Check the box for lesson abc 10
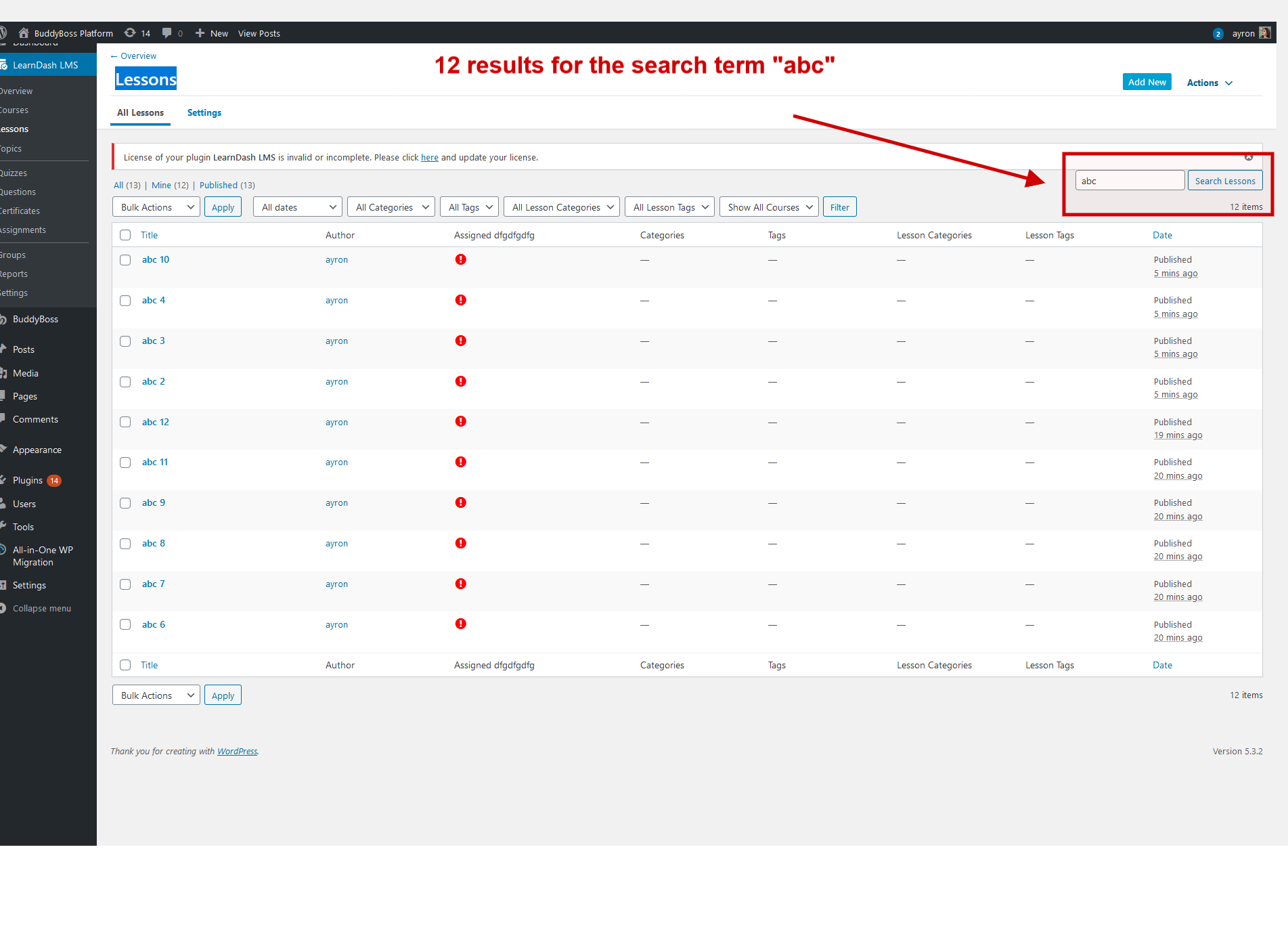The height and width of the screenshot is (927, 1288). pyautogui.click(x=125, y=260)
